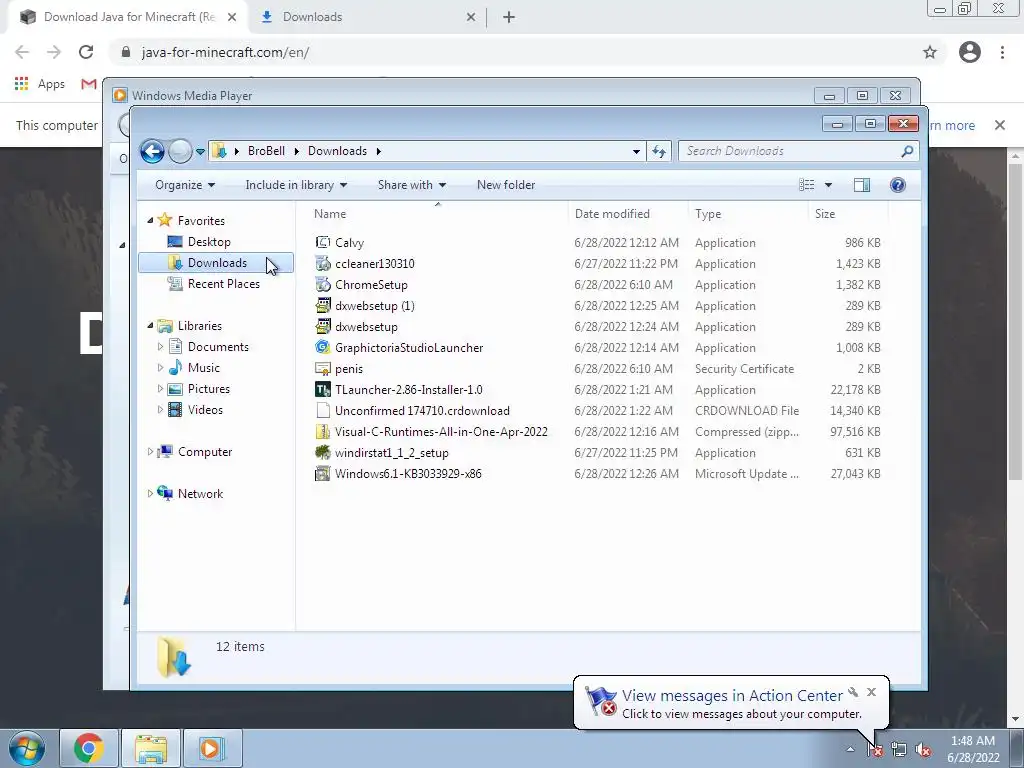
Task: Collapse the Favorites group
Action: pos(150,221)
